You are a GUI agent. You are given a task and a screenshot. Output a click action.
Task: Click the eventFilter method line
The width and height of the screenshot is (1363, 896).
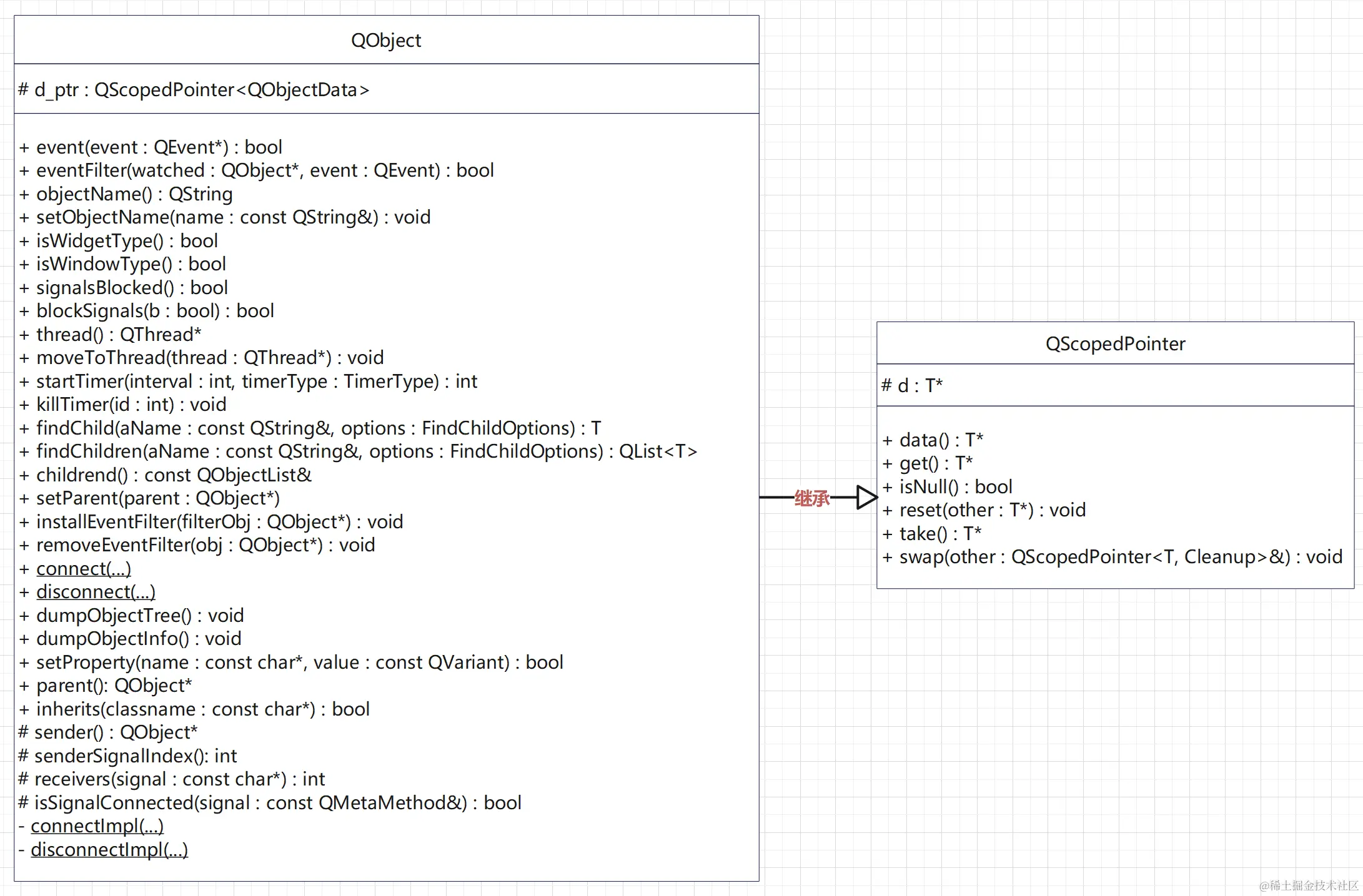click(x=256, y=170)
